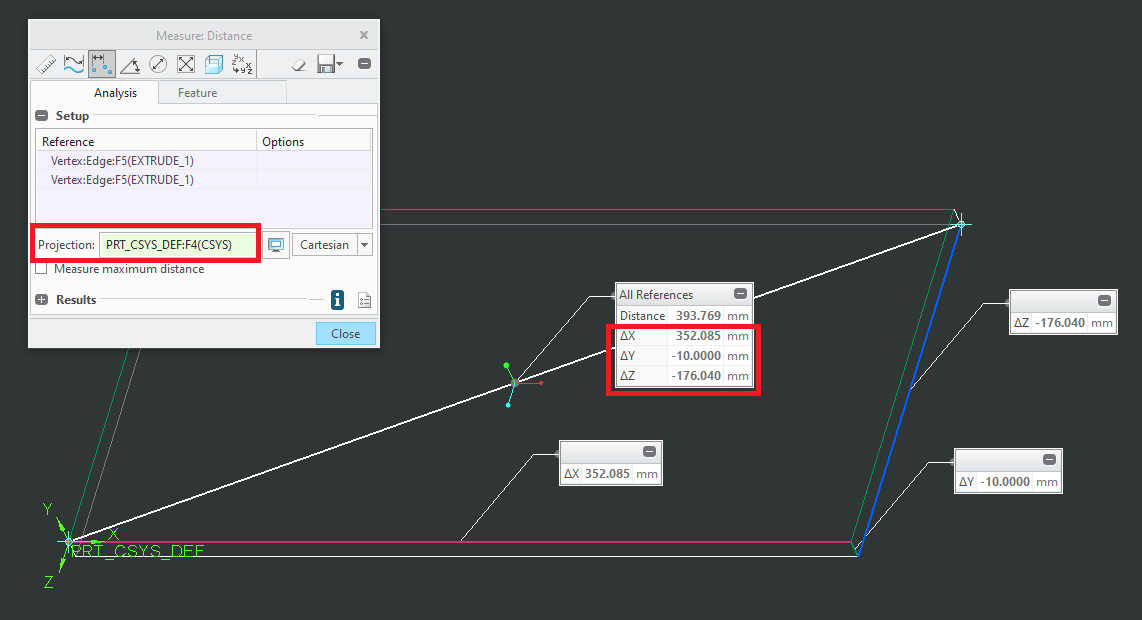The image size is (1142, 620).
Task: Click the eraser icon to clear measurements
Action: (x=299, y=63)
